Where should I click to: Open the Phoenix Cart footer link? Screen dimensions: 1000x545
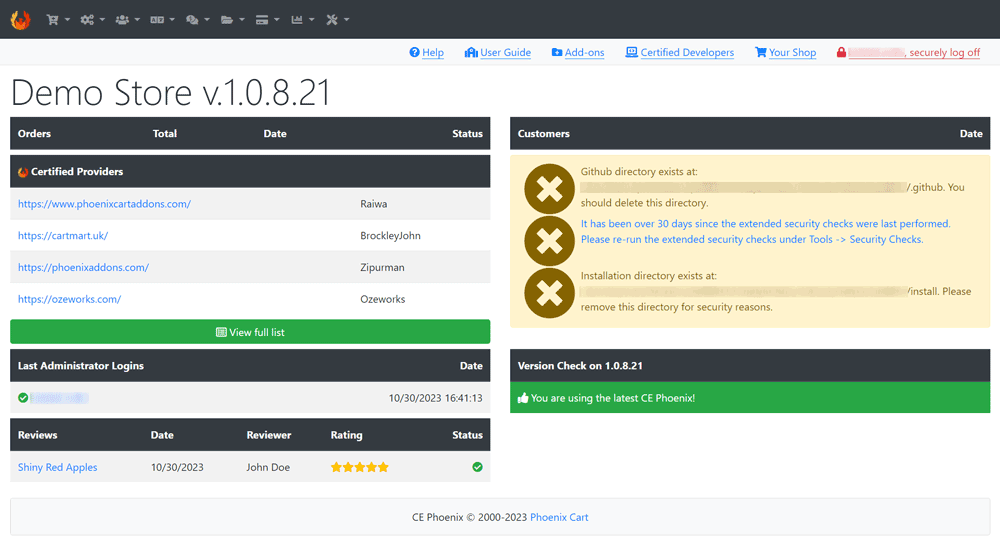(x=559, y=518)
